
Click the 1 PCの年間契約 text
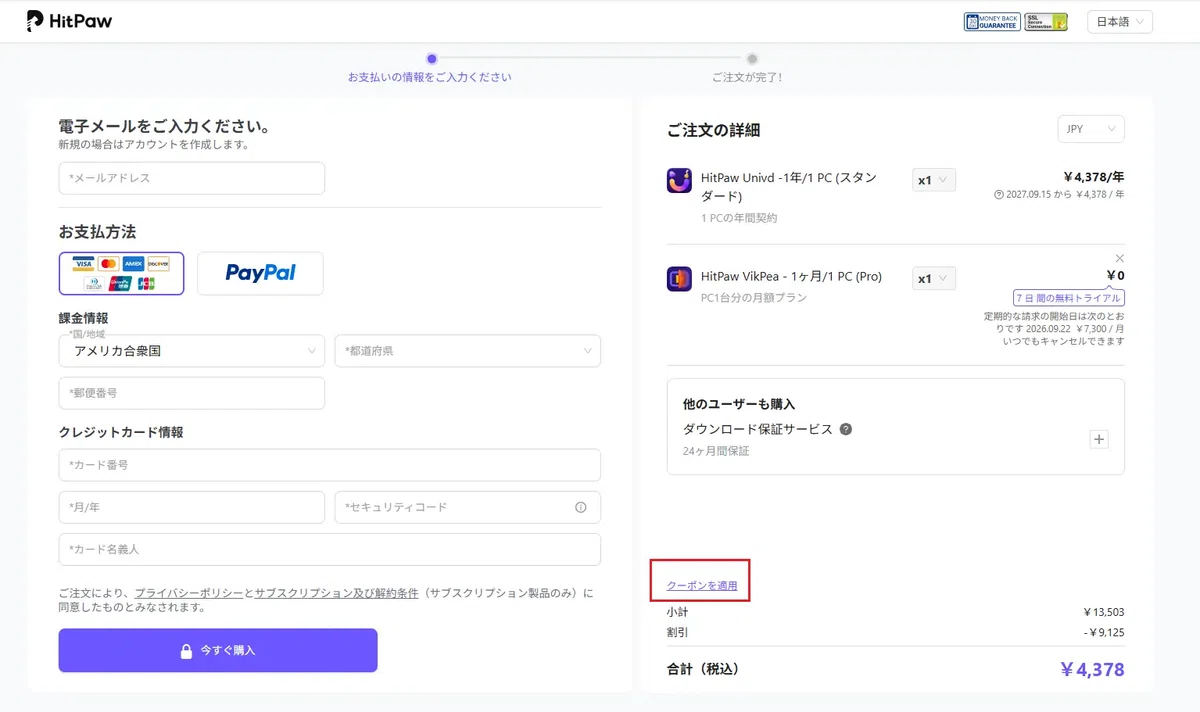(739, 217)
